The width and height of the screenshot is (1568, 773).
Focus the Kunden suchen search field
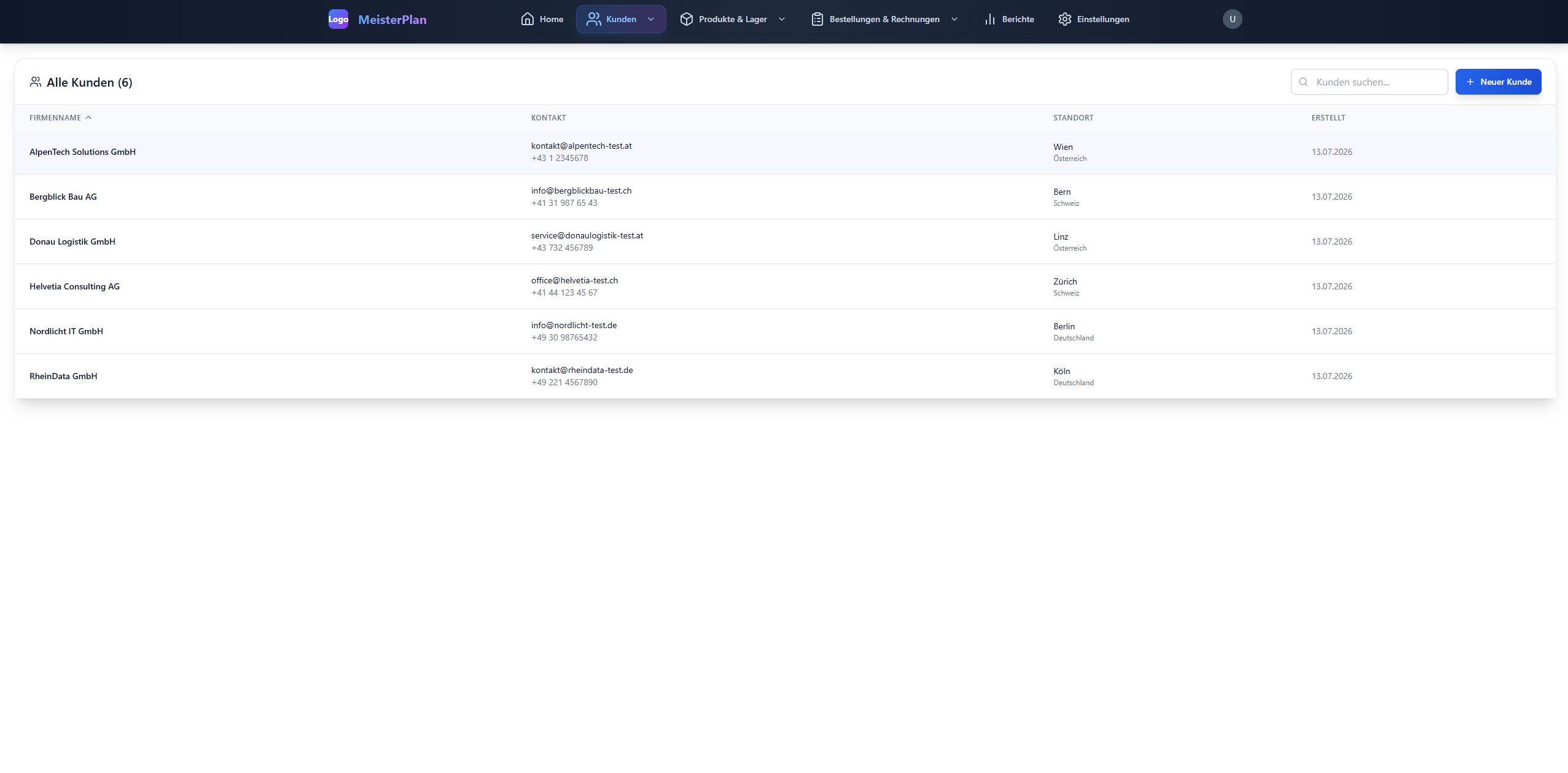pos(1369,82)
